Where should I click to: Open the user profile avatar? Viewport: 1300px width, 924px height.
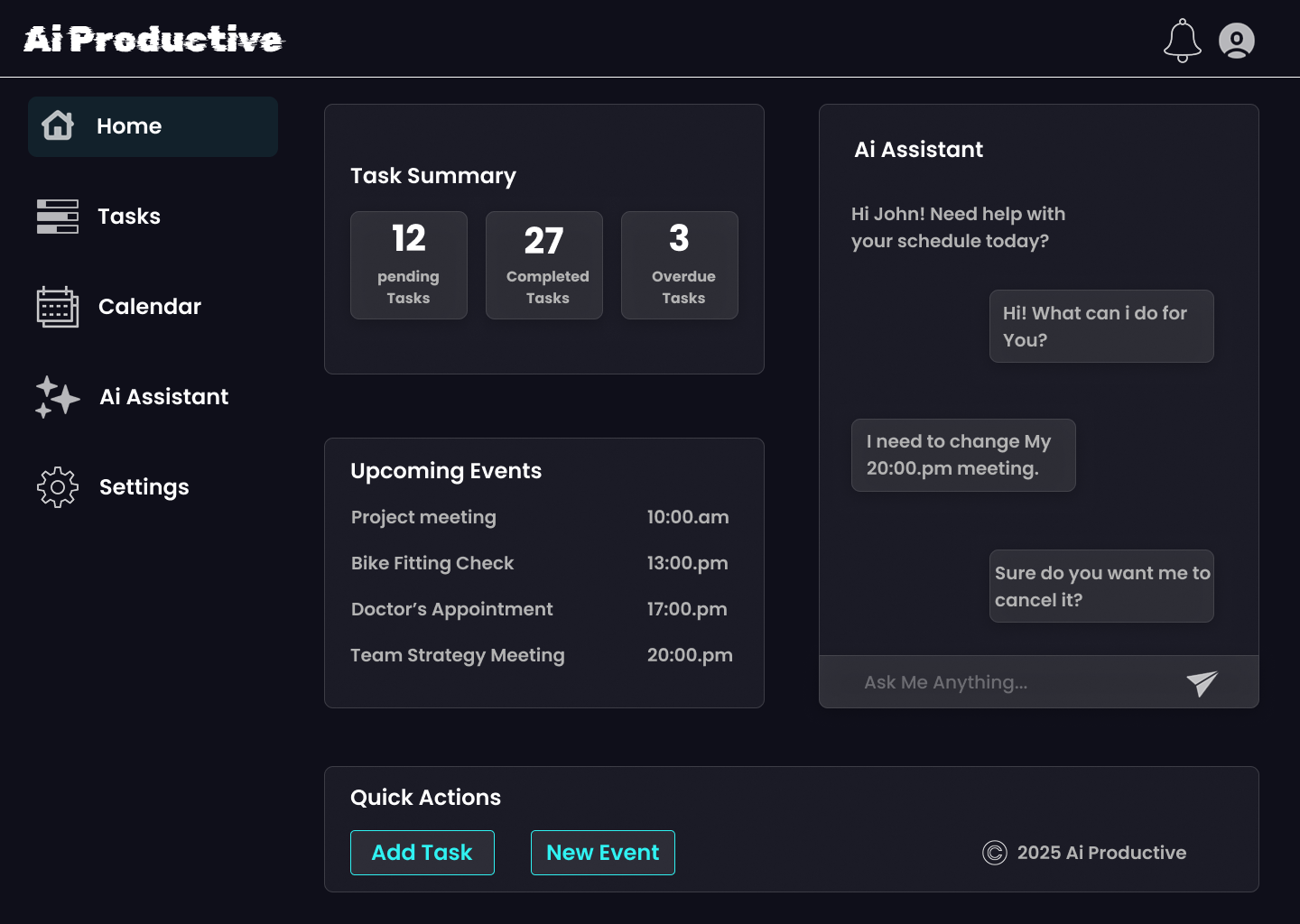click(x=1236, y=41)
